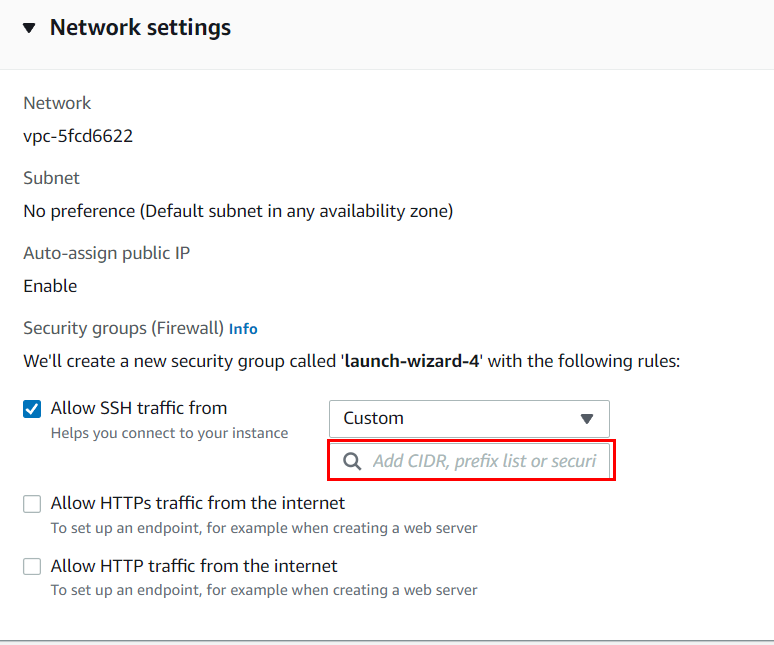Enable the Allow HTTPs traffic checkbox
The height and width of the screenshot is (645, 774).
coord(32,504)
